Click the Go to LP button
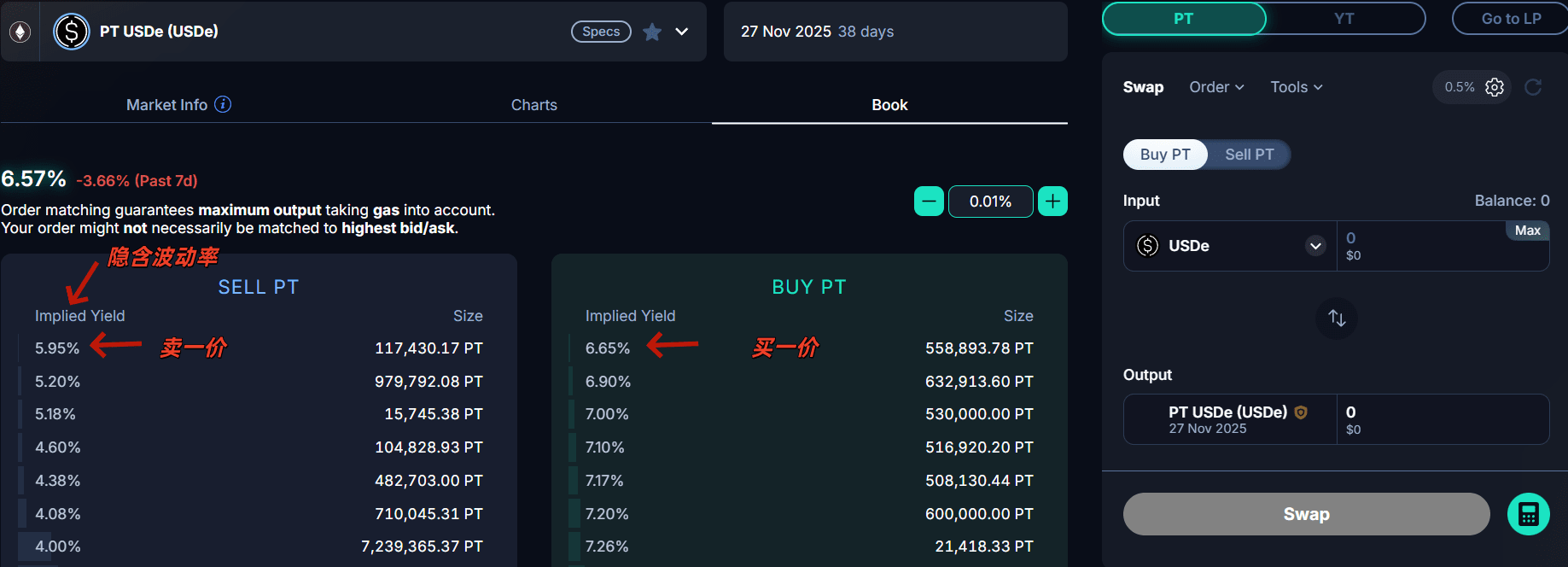The height and width of the screenshot is (567, 1568). pos(1510,19)
